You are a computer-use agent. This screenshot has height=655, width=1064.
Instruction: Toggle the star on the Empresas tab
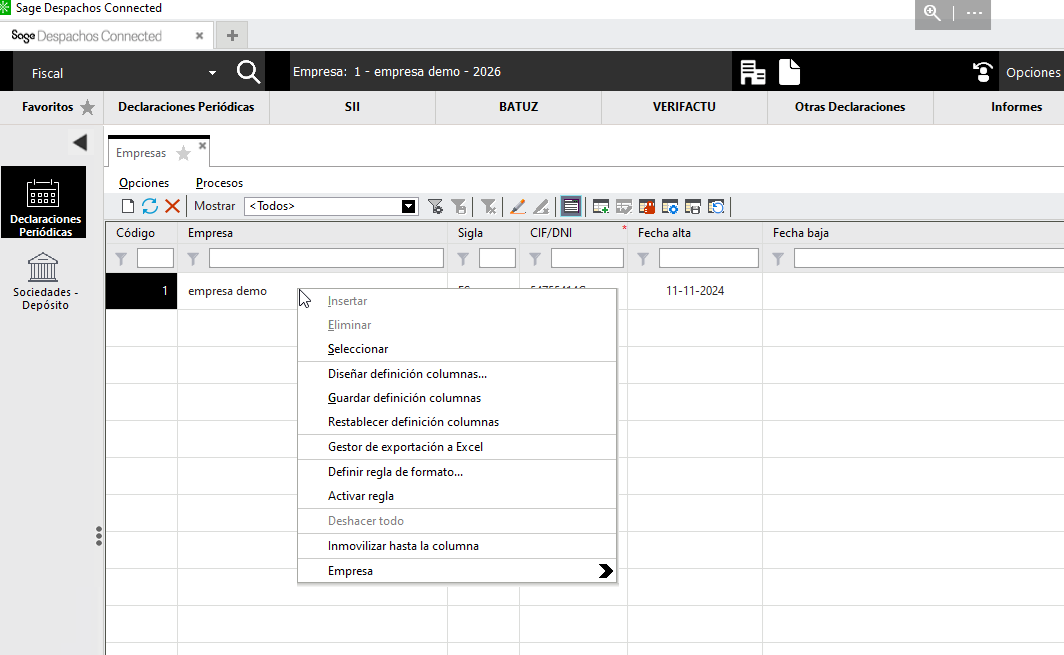coord(183,153)
